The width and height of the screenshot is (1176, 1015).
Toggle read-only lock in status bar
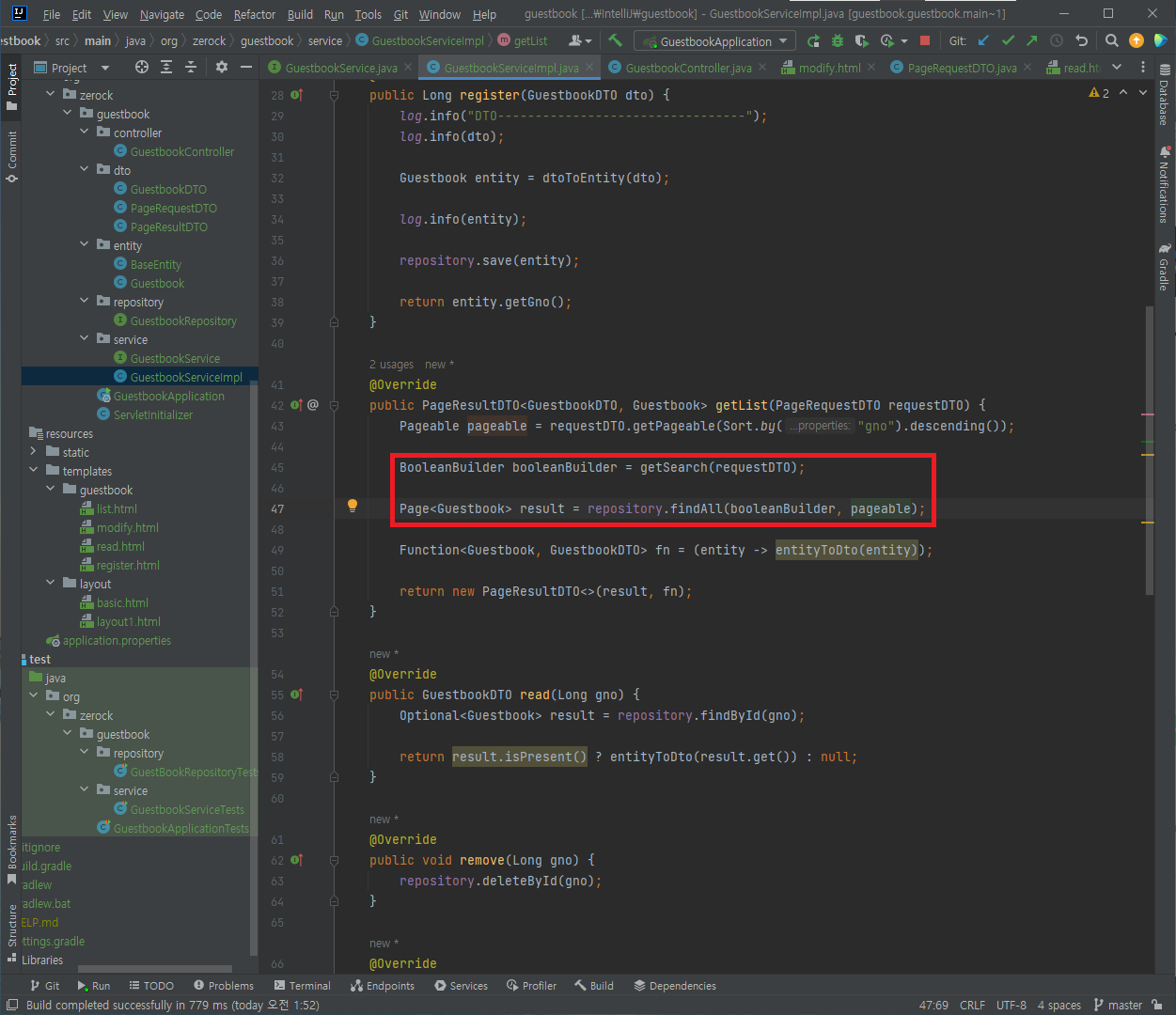point(1157,1005)
